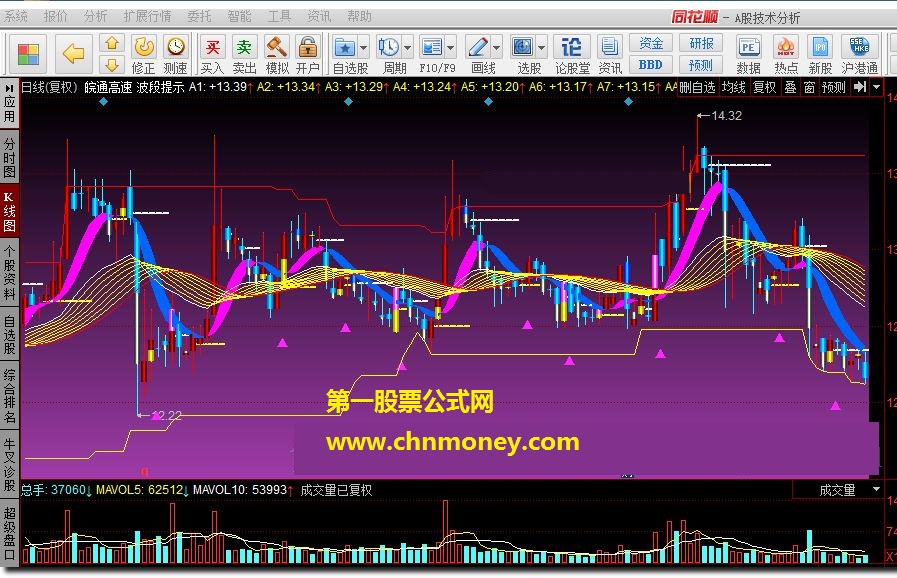Click the 买入 buy icon
897x578 pixels.
pos(212,54)
